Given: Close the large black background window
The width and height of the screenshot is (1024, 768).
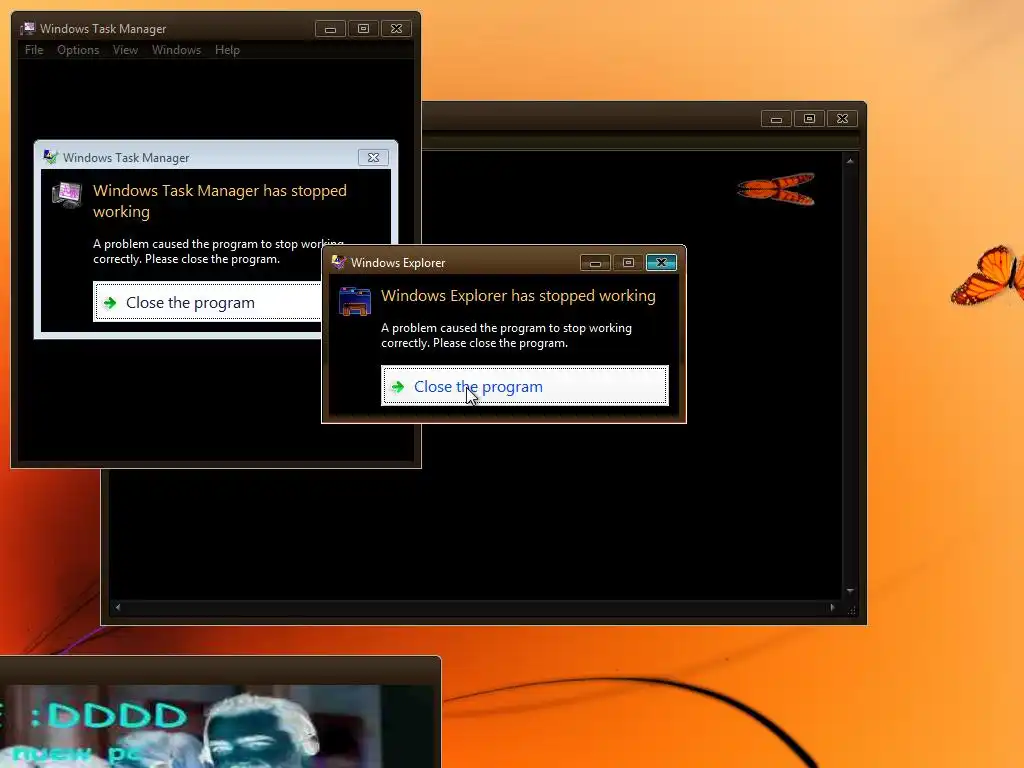Looking at the screenshot, I should pyautogui.click(x=842, y=119).
